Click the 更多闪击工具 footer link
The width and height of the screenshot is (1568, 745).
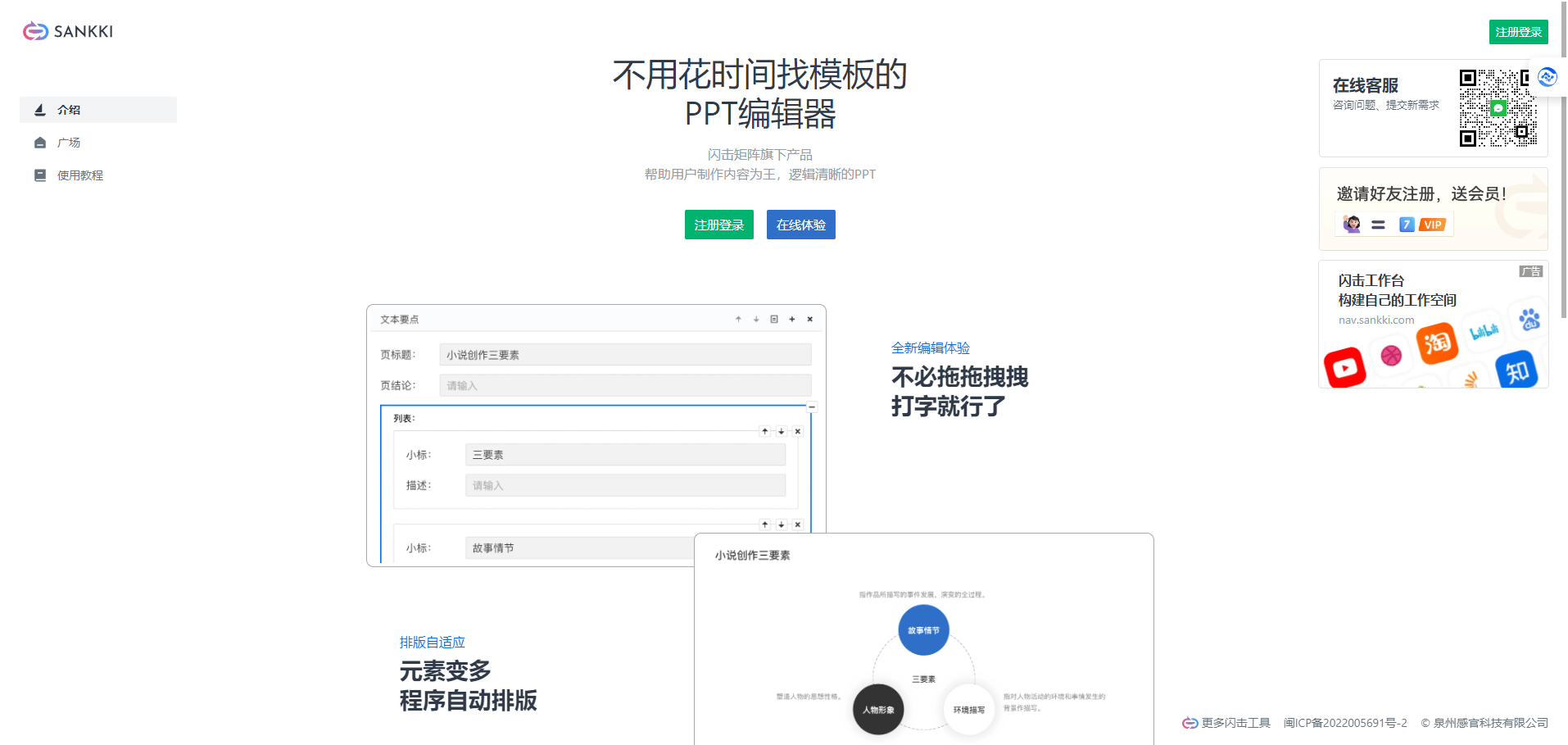(1235, 723)
